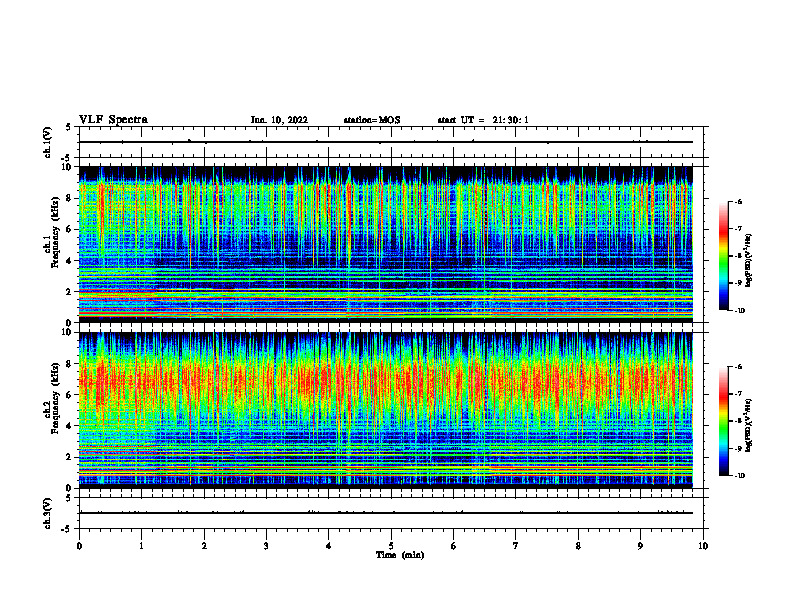
Task: Click the "4" kHz tick of ch.2 frequency axis
Action: point(70,427)
